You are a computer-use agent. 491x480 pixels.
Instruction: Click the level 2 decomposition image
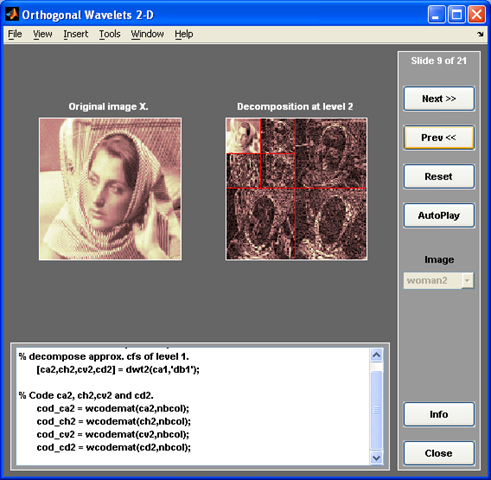tap(296, 189)
